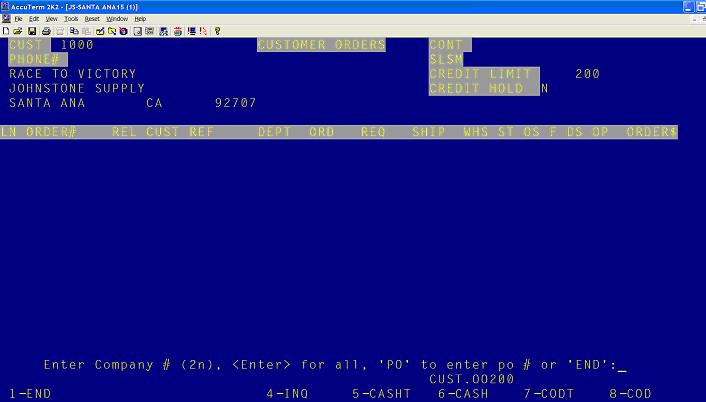Click the yellow folder with arrow icon
This screenshot has height=402, width=706.
(112, 31)
